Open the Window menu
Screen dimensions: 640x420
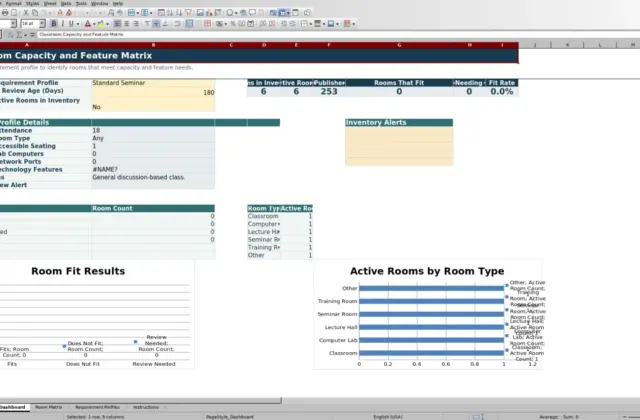click(x=100, y=4)
